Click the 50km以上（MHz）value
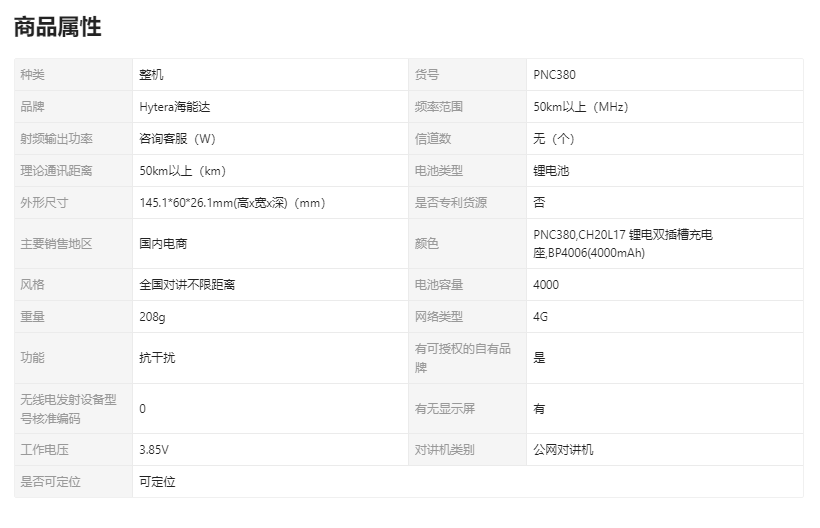This screenshot has width=820, height=528. tap(580, 107)
